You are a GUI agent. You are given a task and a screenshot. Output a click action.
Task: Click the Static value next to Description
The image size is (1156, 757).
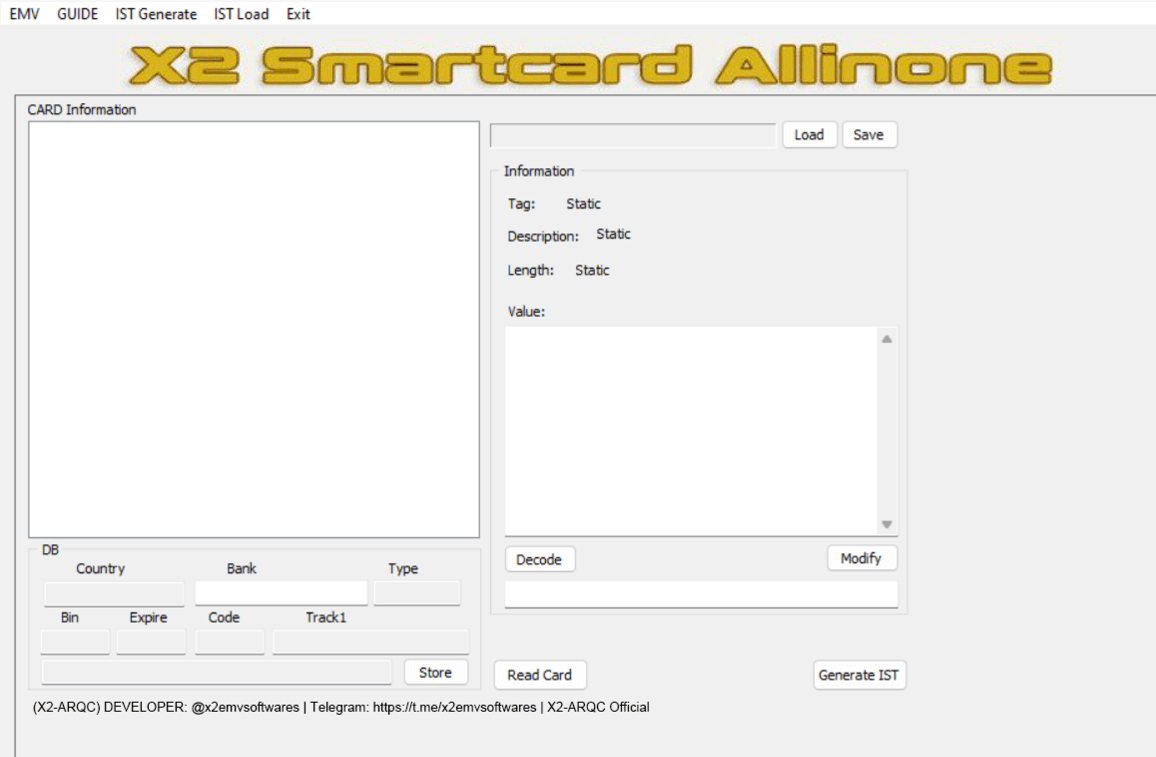613,234
